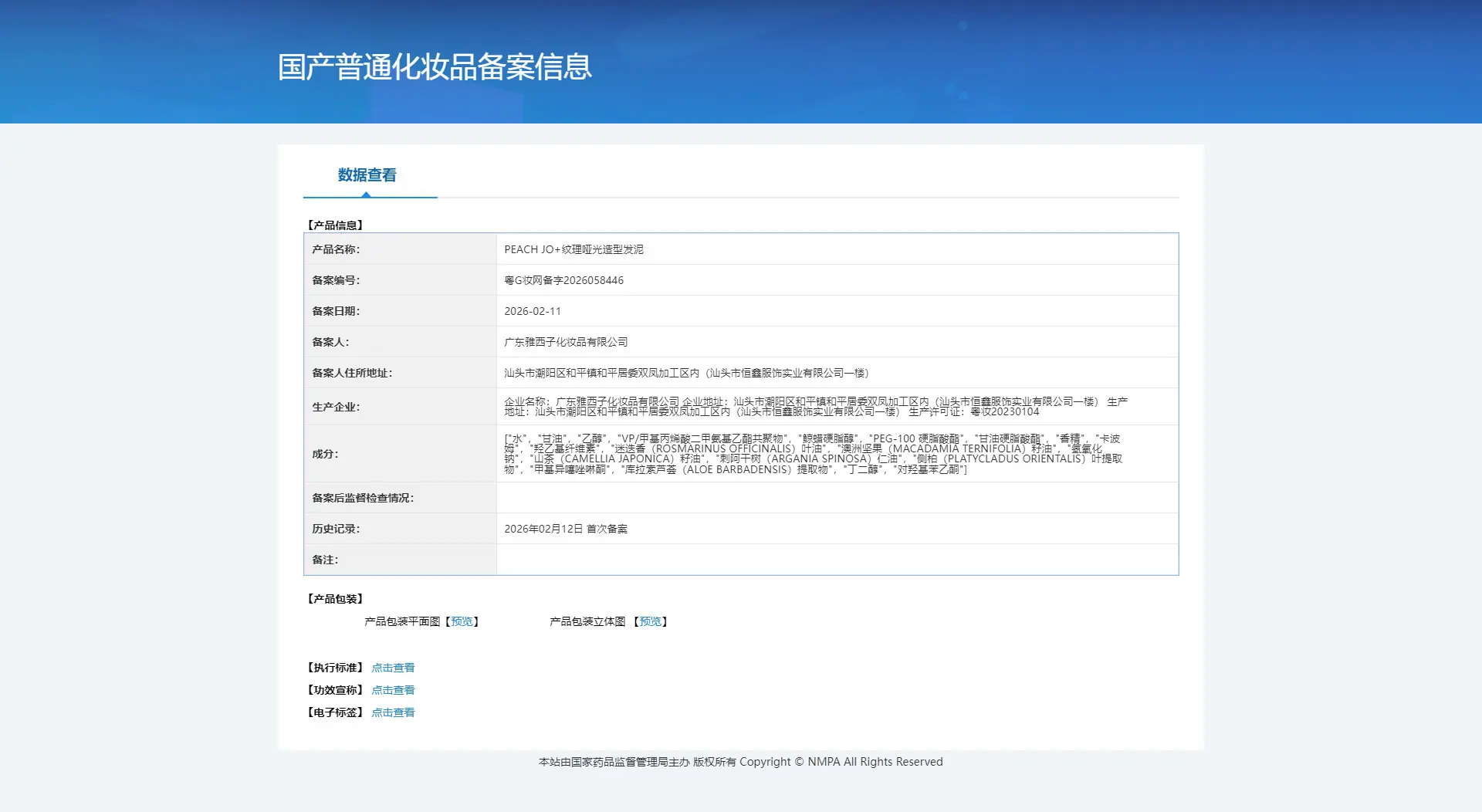Viewport: 1482px width, 812px height.
Task: Preview the 产品包装平面图 image
Action: point(462,621)
